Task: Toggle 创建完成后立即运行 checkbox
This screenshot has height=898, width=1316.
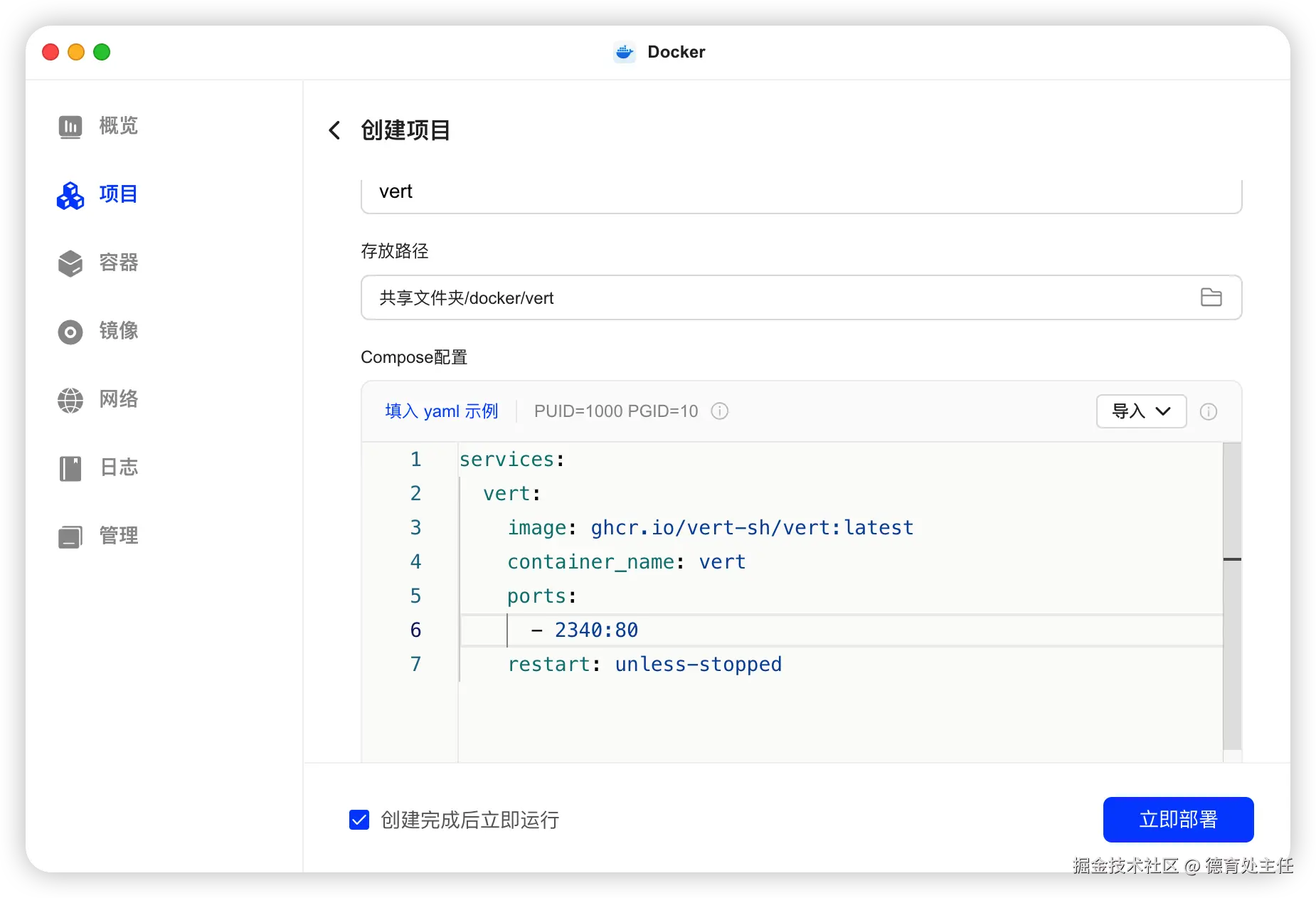Action: coord(359,820)
